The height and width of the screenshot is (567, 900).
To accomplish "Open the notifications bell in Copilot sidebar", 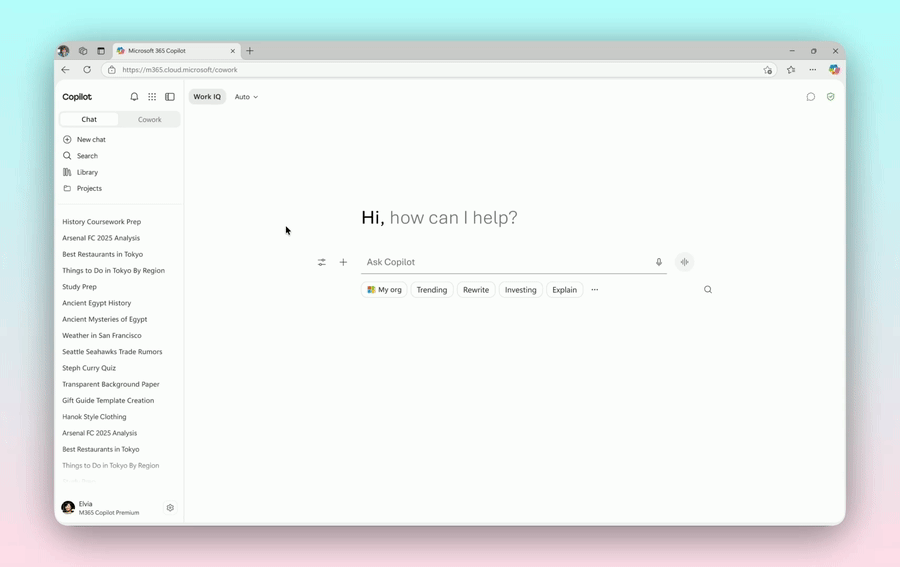I will (134, 97).
